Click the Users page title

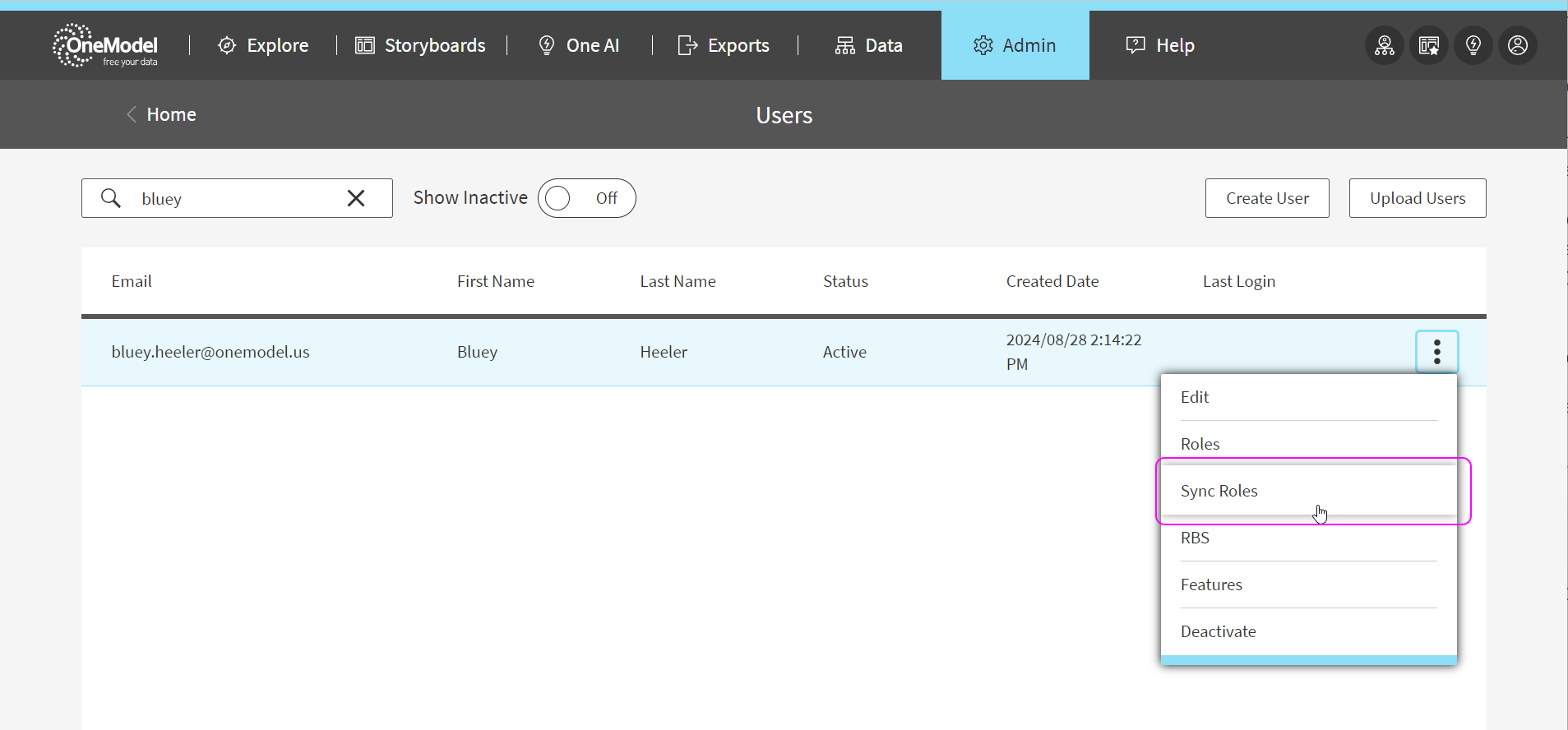pyautogui.click(x=784, y=115)
